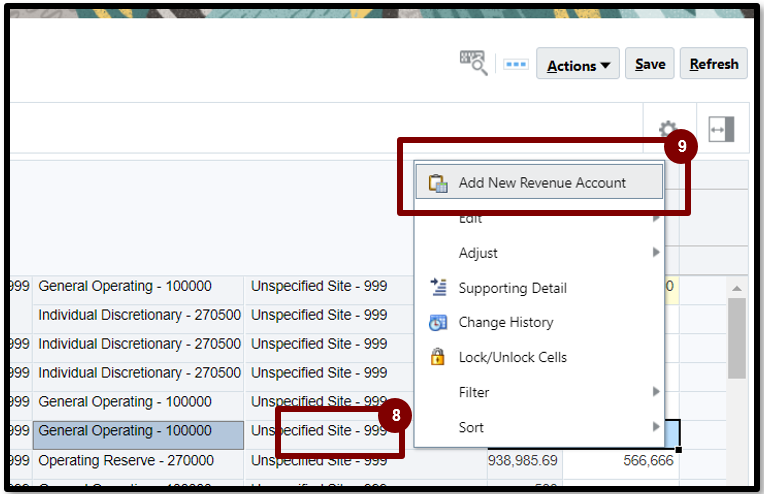Click the Supporting Detail icon

click(438, 287)
